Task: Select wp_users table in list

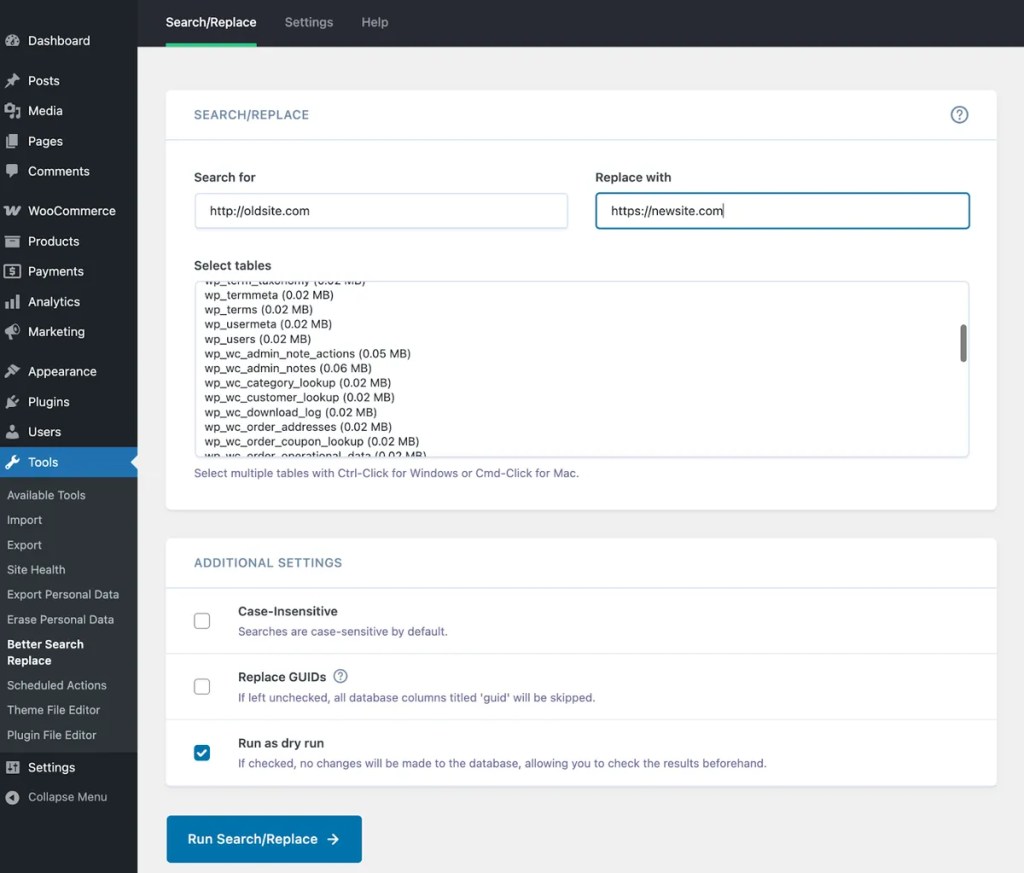Action: (x=257, y=339)
